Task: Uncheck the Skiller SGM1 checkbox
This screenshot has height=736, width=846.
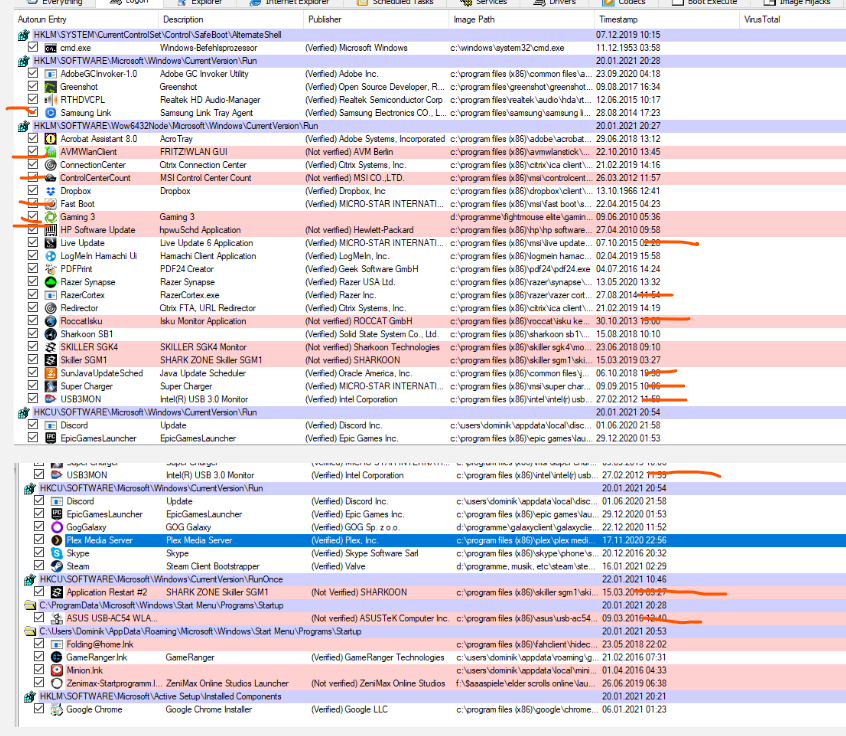Action: [x=33, y=359]
